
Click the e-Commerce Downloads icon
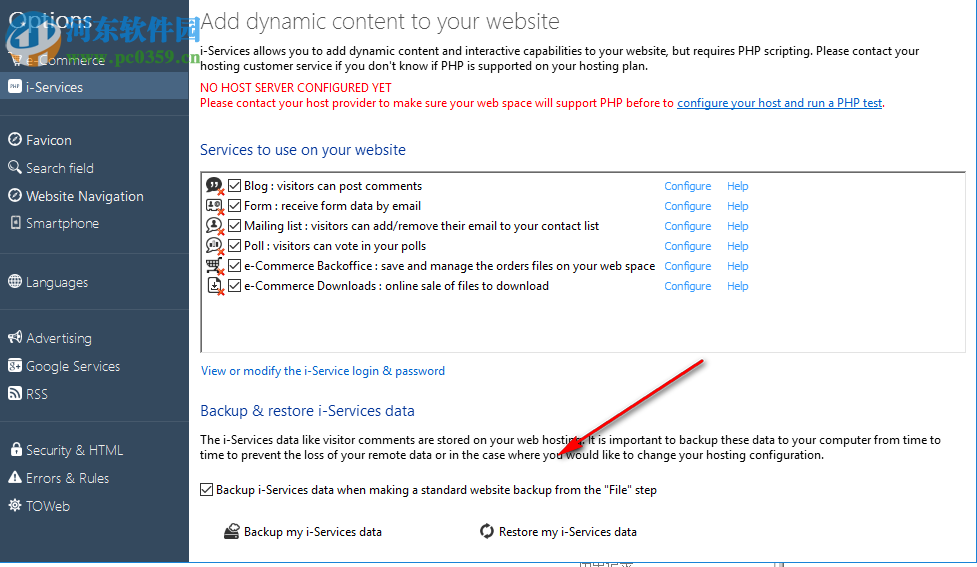click(x=214, y=286)
